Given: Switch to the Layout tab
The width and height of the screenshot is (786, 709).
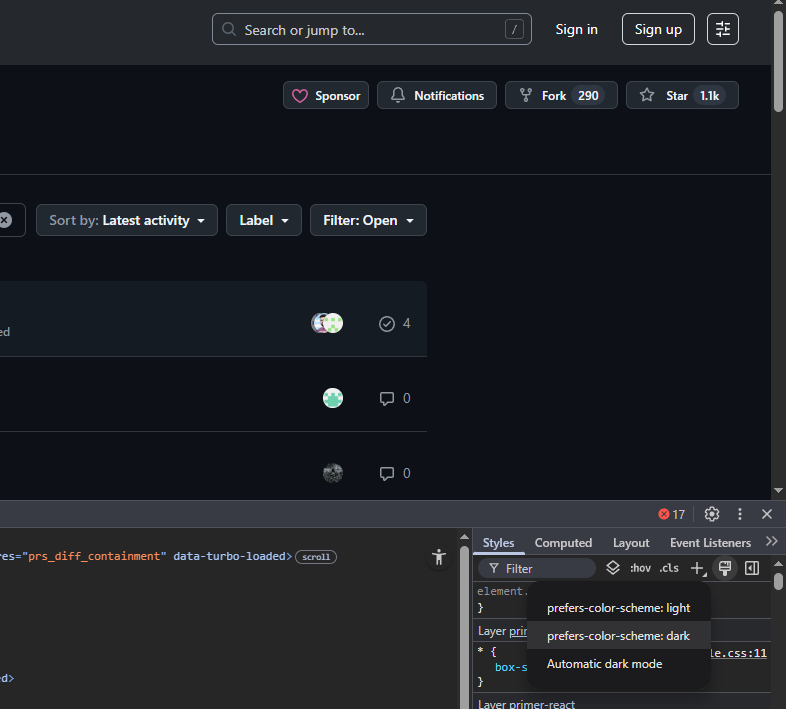Looking at the screenshot, I should [x=631, y=543].
